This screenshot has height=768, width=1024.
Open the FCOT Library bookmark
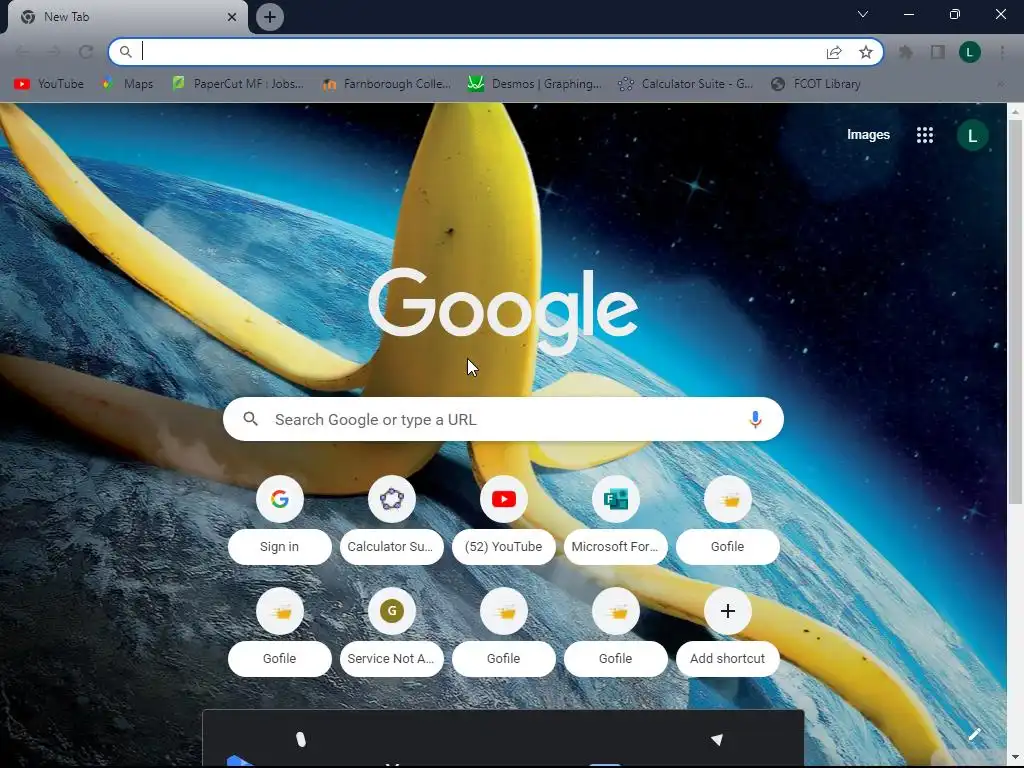[816, 84]
